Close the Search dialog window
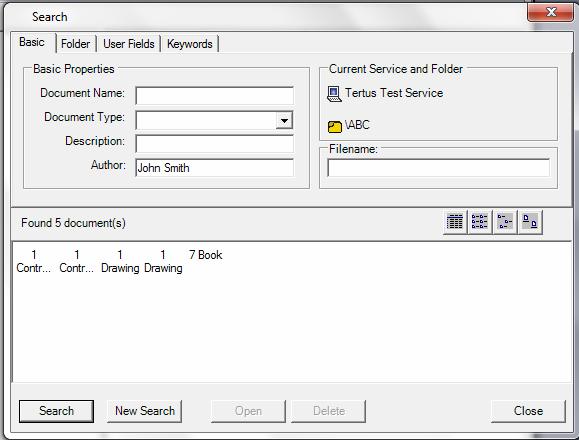This screenshot has width=579, height=440. click(551, 12)
